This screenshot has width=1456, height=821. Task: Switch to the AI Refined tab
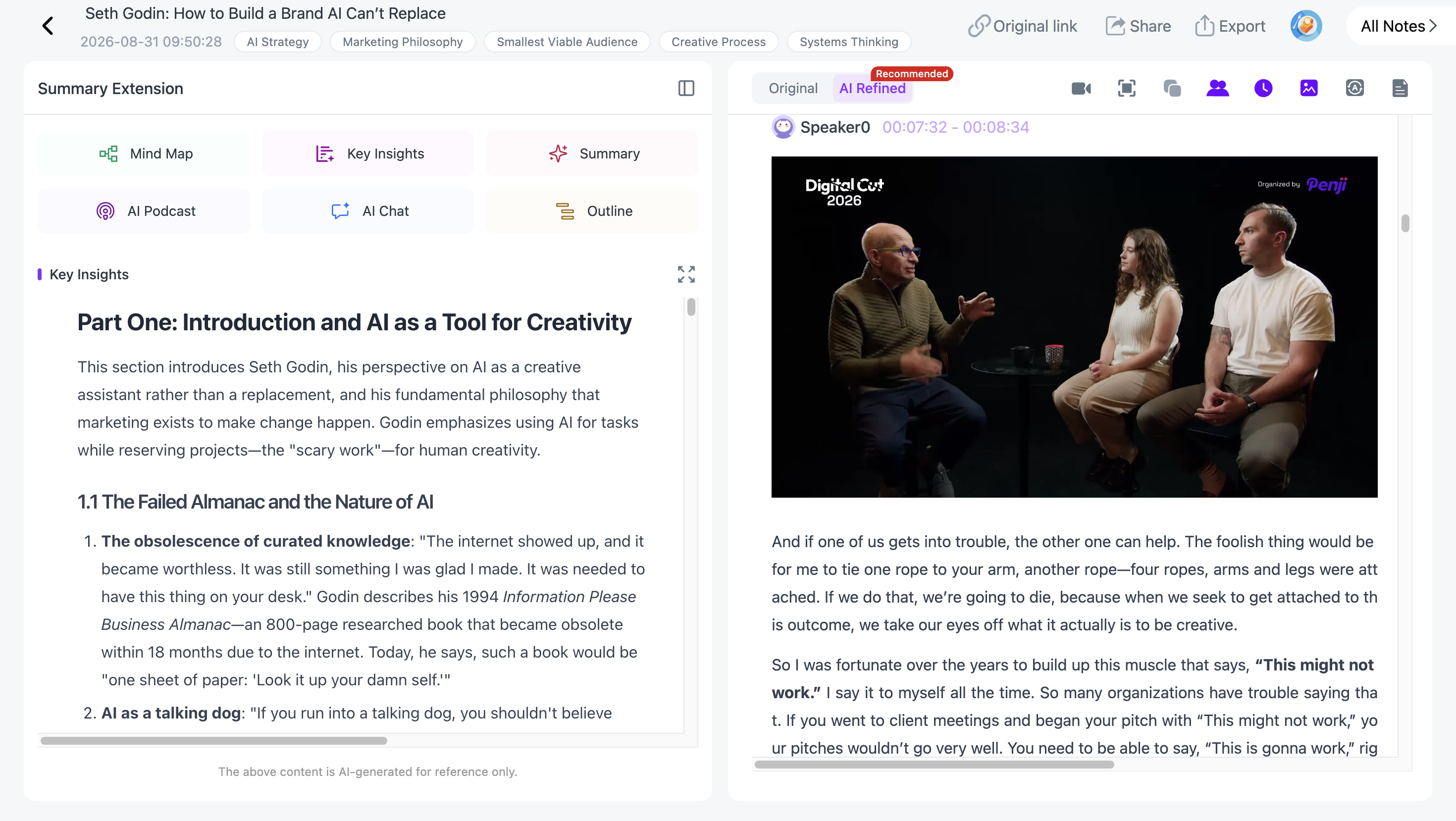pyautogui.click(x=872, y=89)
